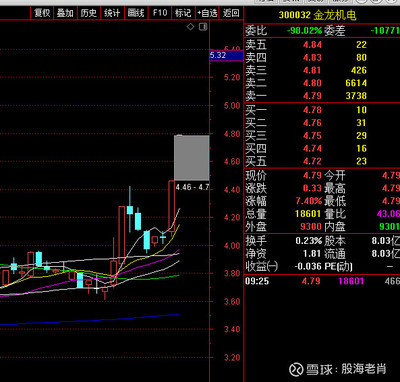Screen dimensions: 400x382
Task: Click the gray 4.46 - 4.7 gap box
Action: point(192,158)
